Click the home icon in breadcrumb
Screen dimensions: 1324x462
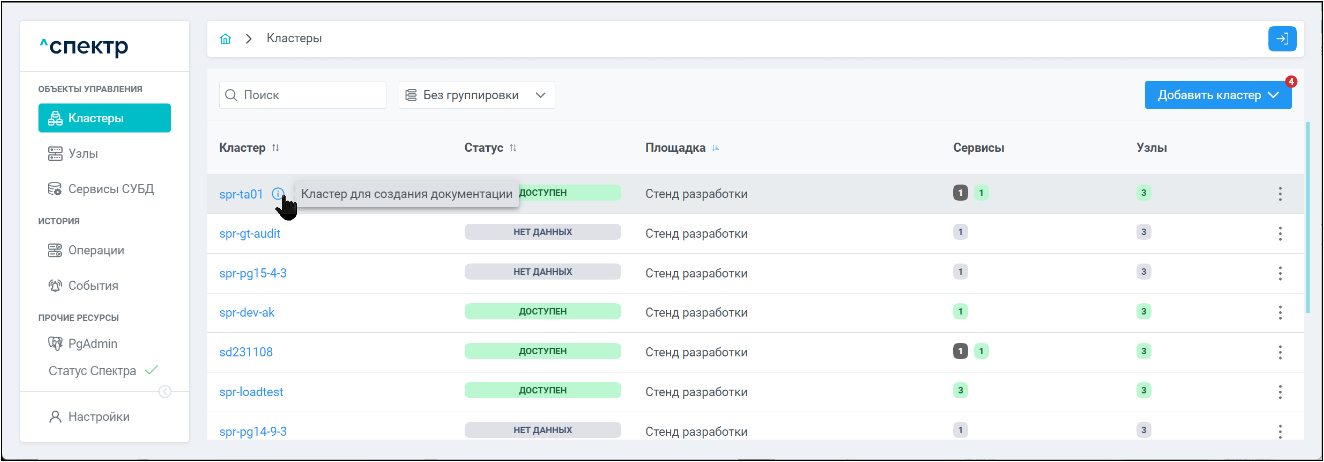click(x=226, y=39)
